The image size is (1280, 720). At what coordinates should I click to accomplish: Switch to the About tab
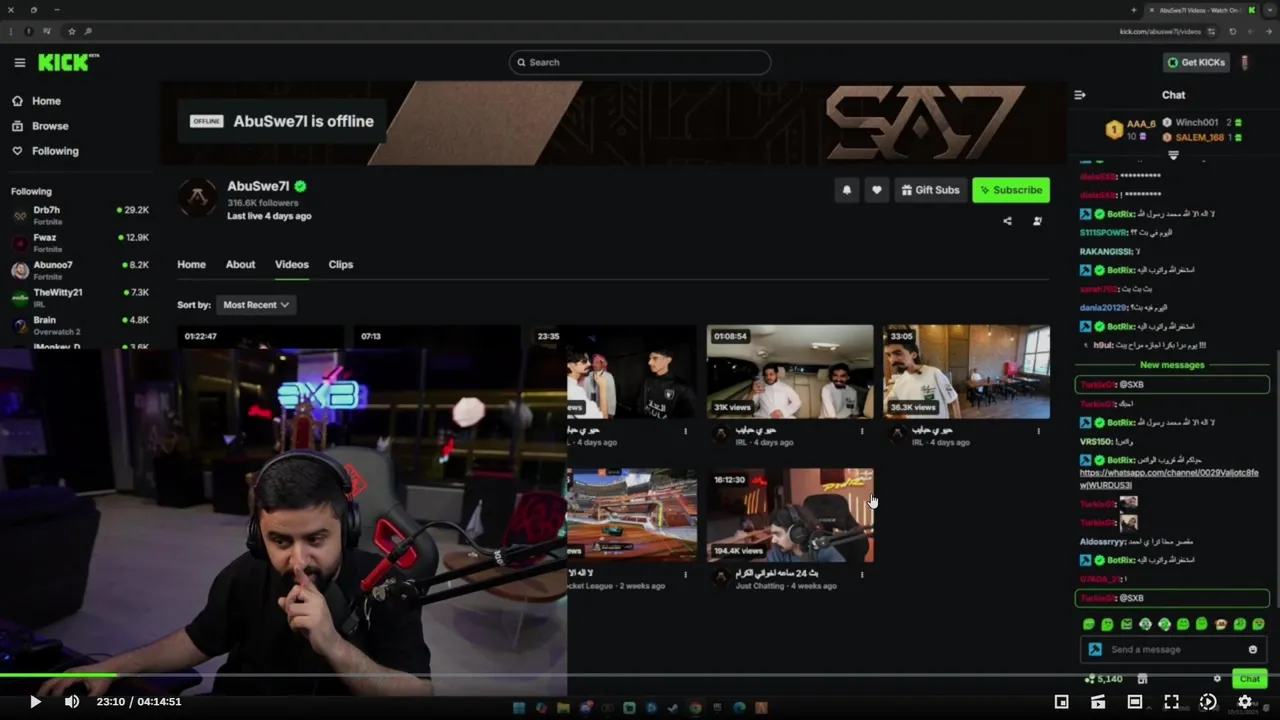point(240,265)
